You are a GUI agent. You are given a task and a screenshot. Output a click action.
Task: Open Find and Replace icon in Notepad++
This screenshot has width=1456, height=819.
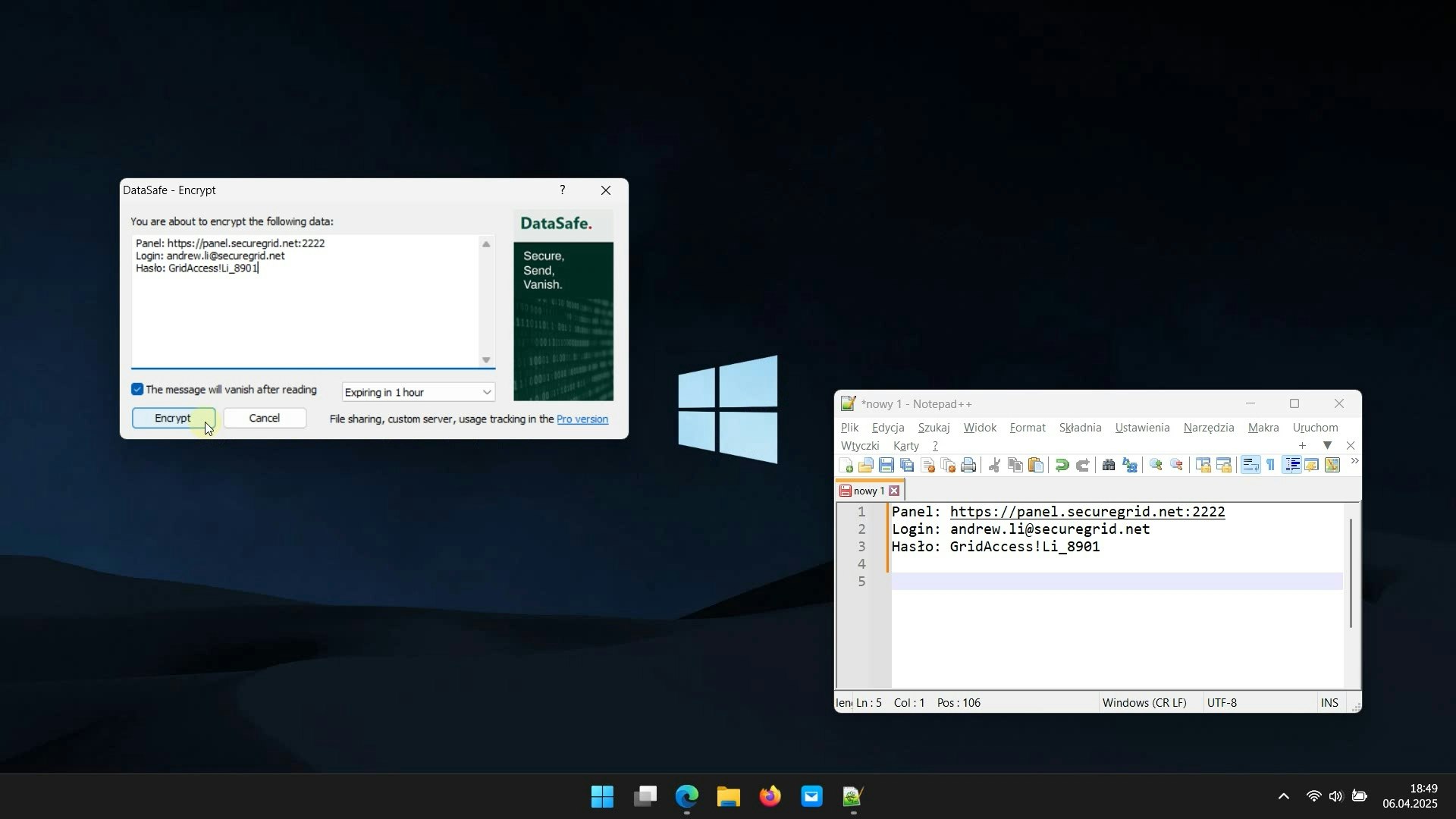[x=1130, y=466]
